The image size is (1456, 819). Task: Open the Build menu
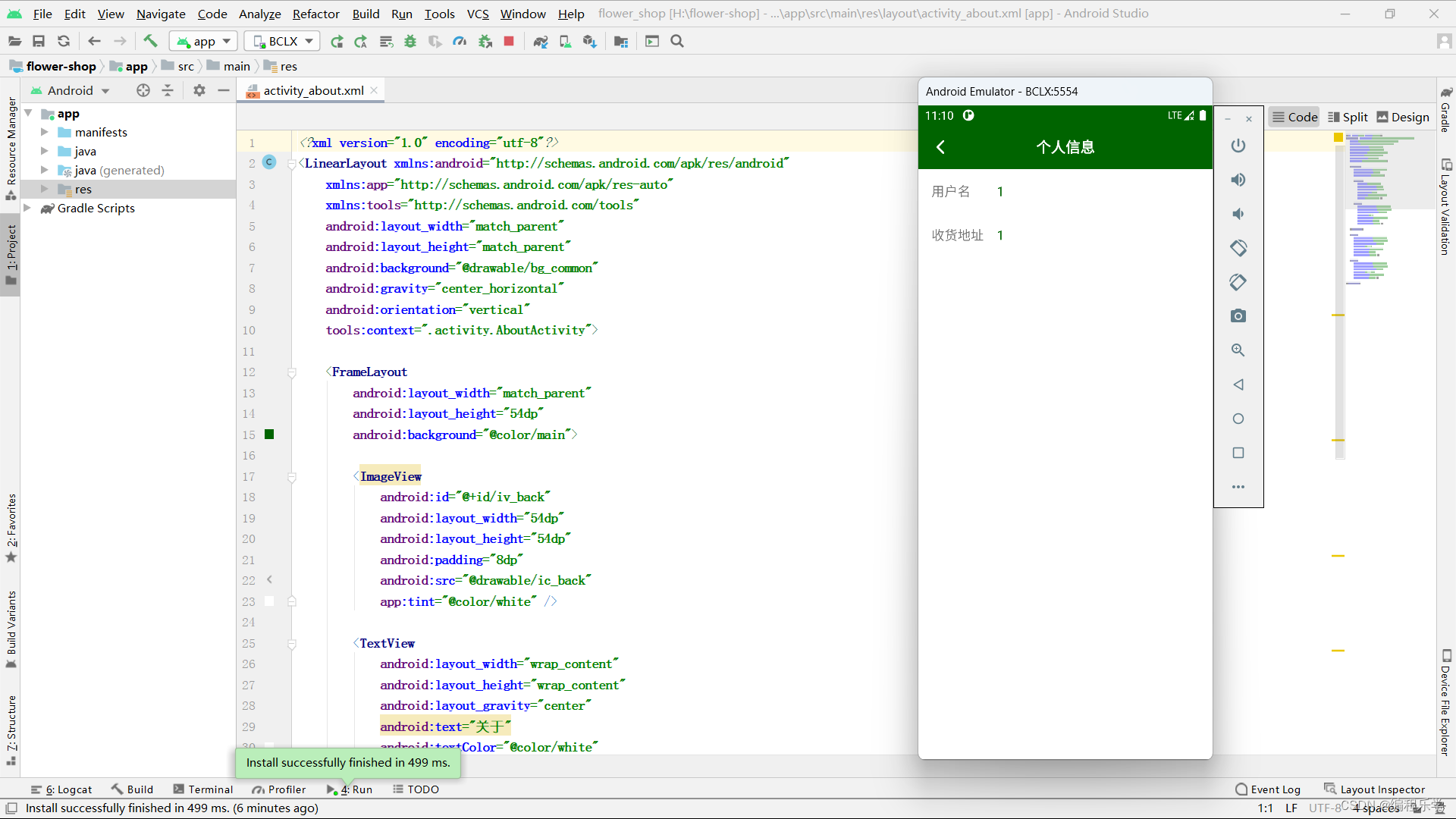click(x=366, y=14)
